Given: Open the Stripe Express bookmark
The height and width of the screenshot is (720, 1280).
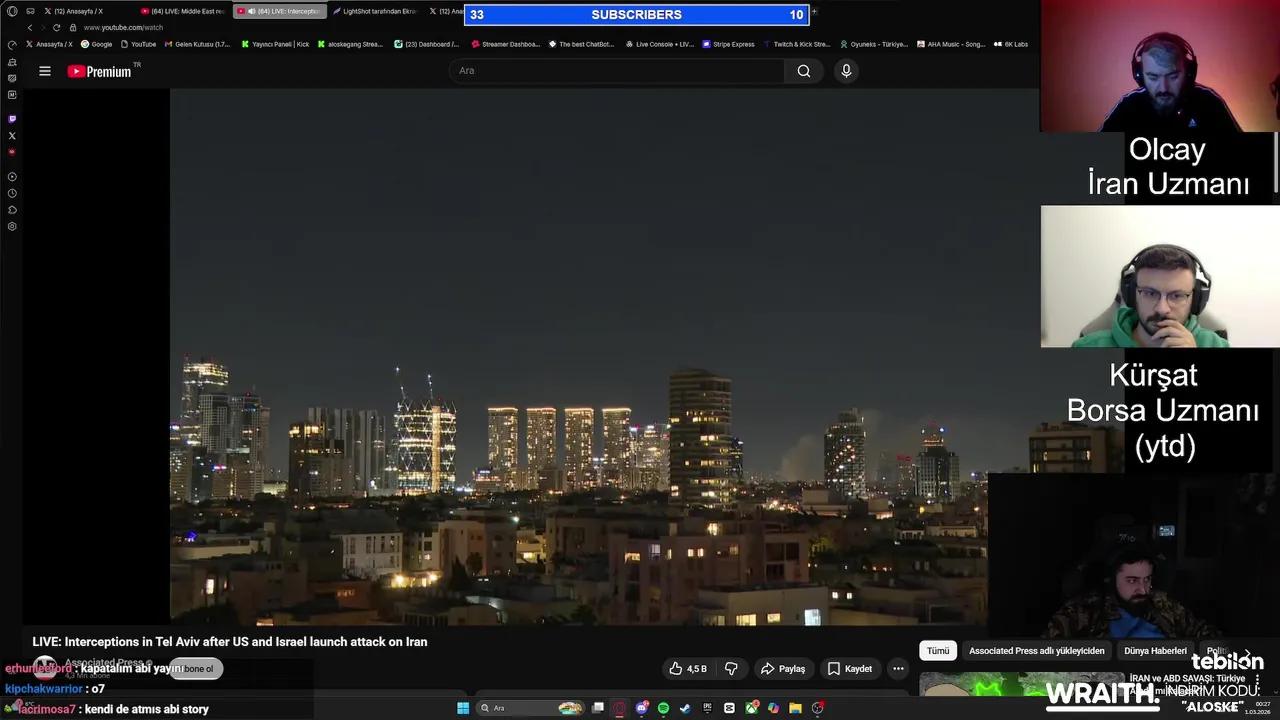Looking at the screenshot, I should click(x=728, y=44).
